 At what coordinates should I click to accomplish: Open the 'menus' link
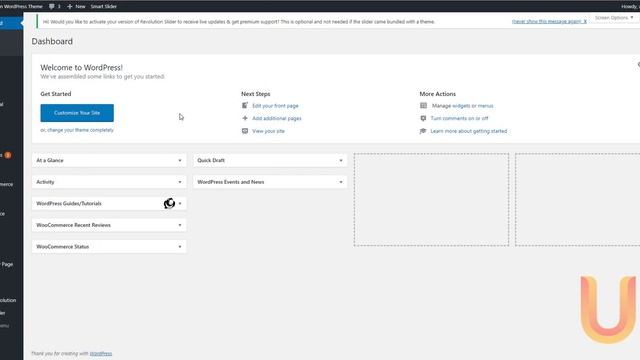click(485, 106)
